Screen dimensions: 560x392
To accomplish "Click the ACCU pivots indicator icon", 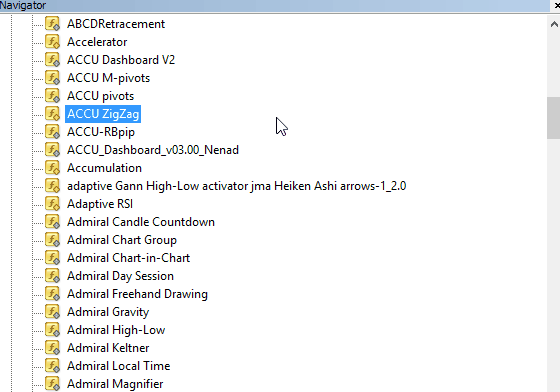I will click(x=52, y=96).
